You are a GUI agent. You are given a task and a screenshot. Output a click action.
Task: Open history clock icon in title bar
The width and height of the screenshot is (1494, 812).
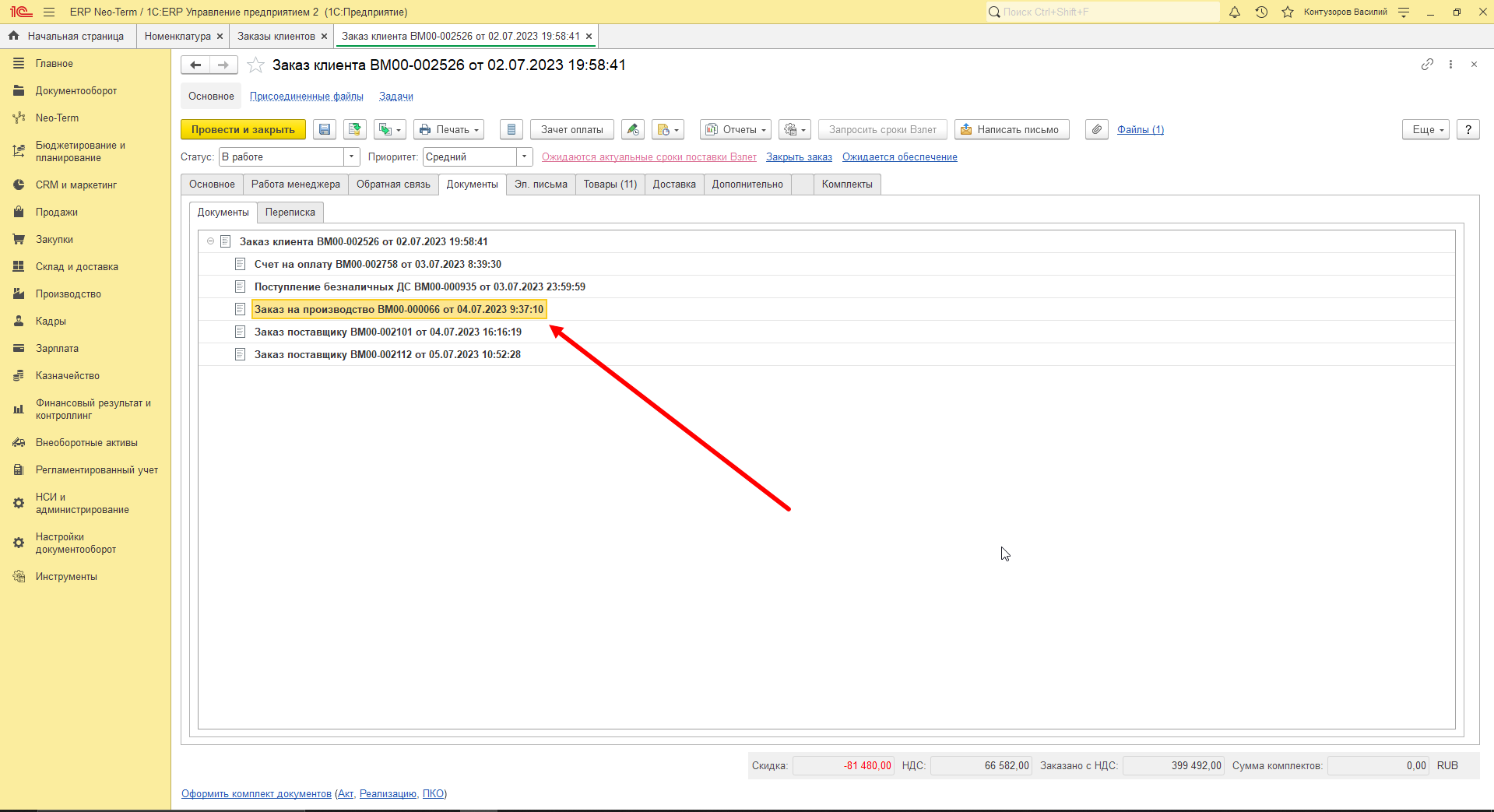[1261, 12]
